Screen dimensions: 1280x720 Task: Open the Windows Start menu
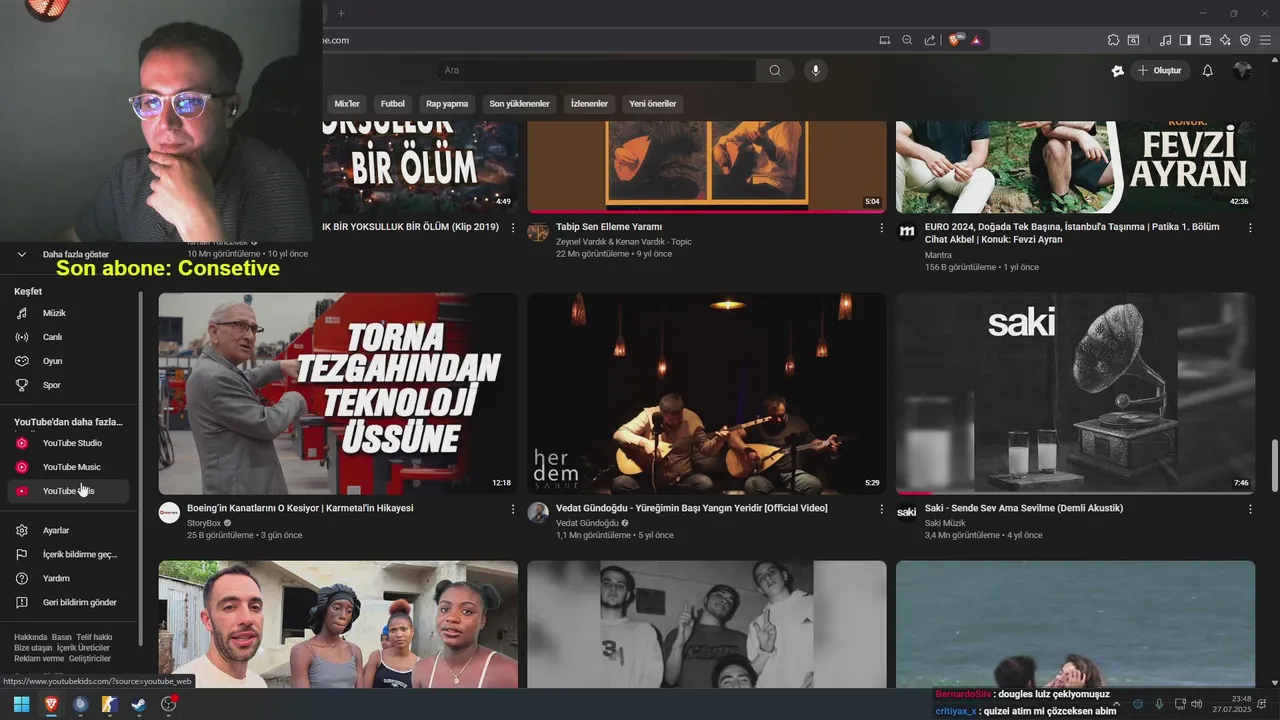pyautogui.click(x=21, y=705)
